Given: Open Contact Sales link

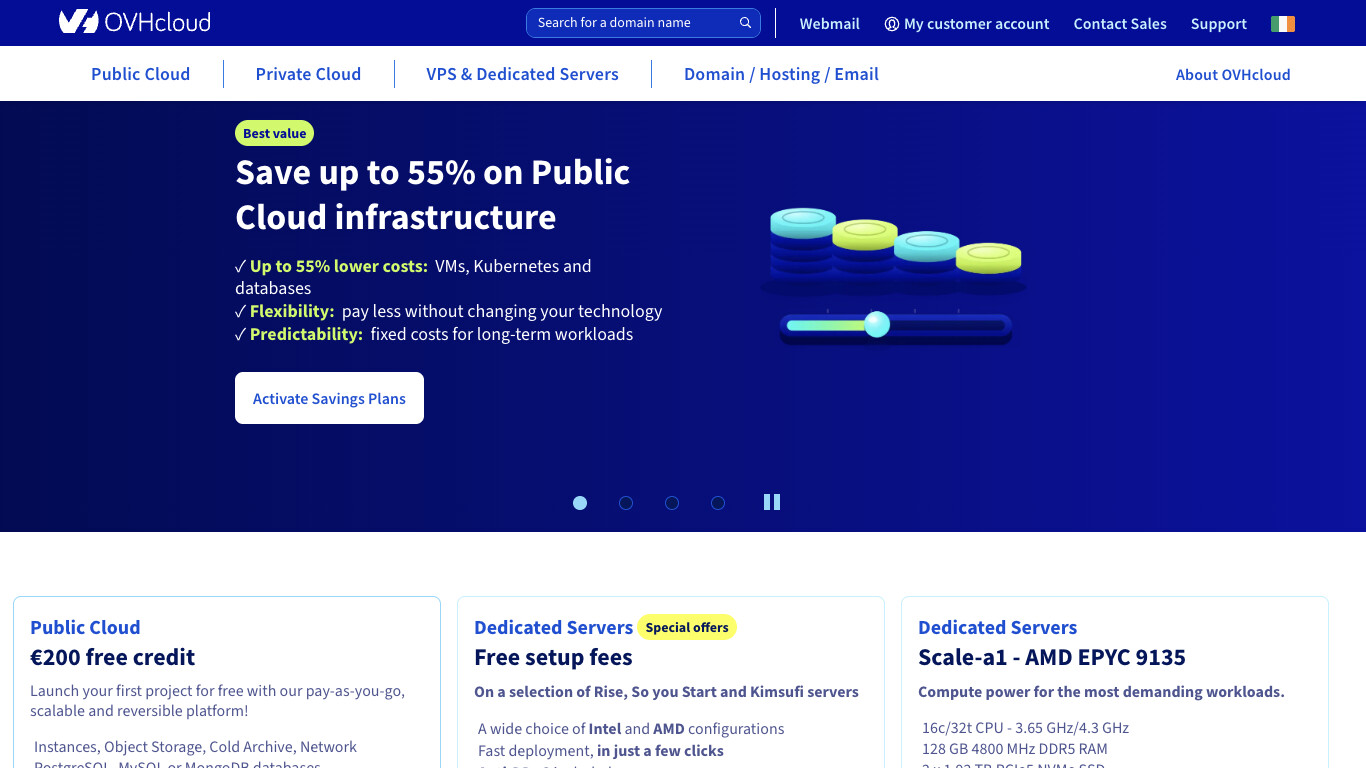Looking at the screenshot, I should click(x=1120, y=24).
